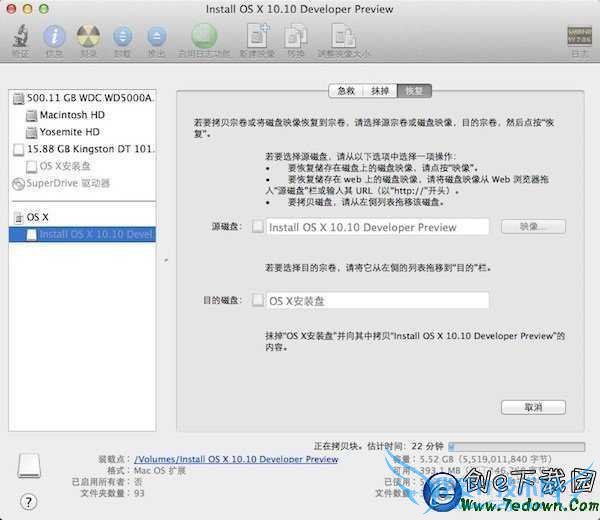The width and height of the screenshot is (600, 520).
Task: Click the Enable Journaling green icon
Action: tap(204, 36)
